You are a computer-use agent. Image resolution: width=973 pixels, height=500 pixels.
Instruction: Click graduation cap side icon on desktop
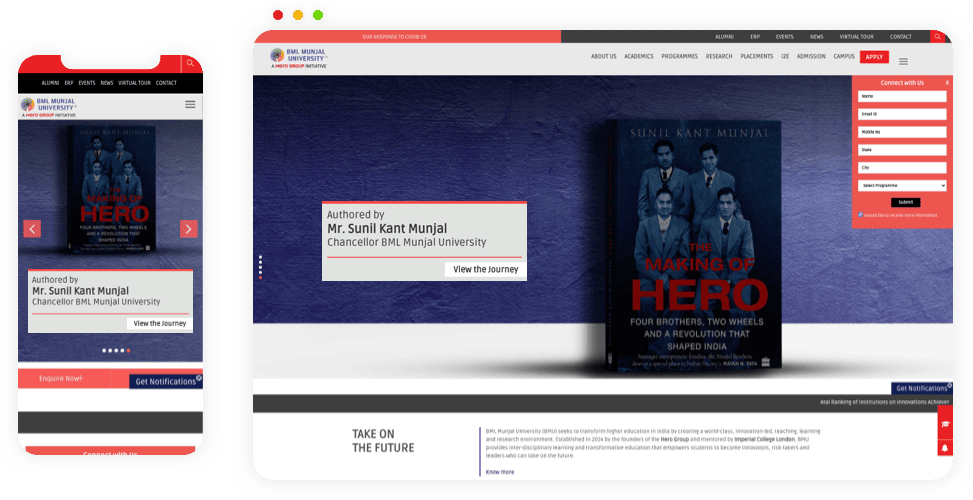(x=945, y=424)
